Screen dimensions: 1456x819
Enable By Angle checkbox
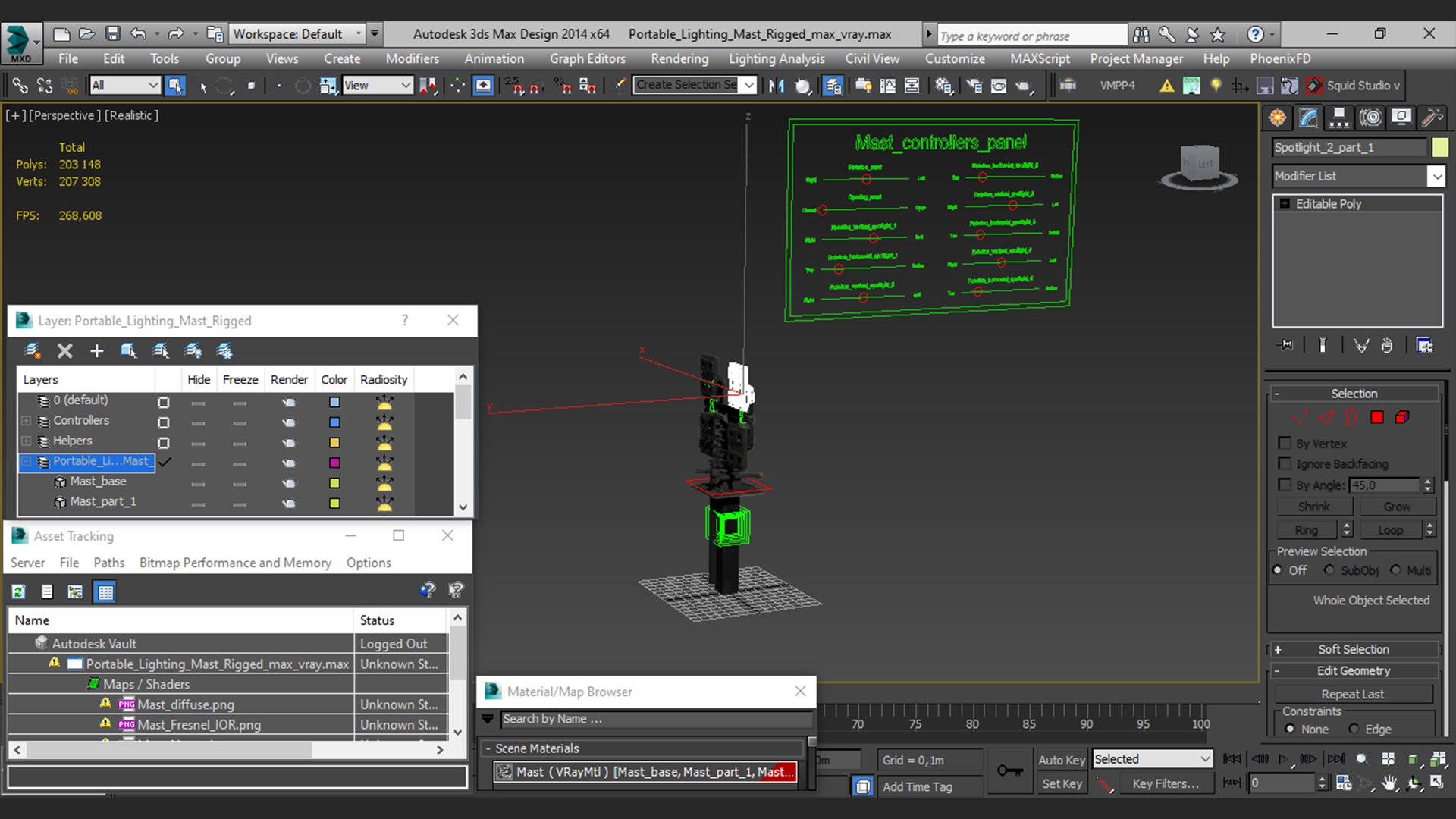coord(1285,485)
